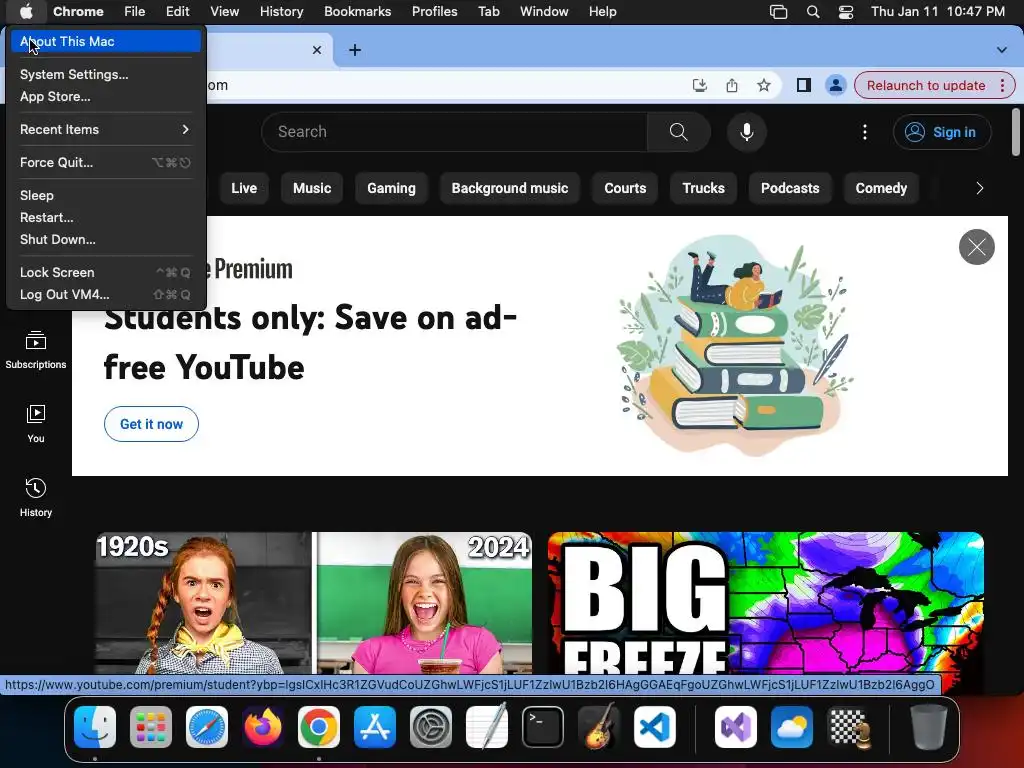Launch Terminal from the dock

click(x=543, y=727)
